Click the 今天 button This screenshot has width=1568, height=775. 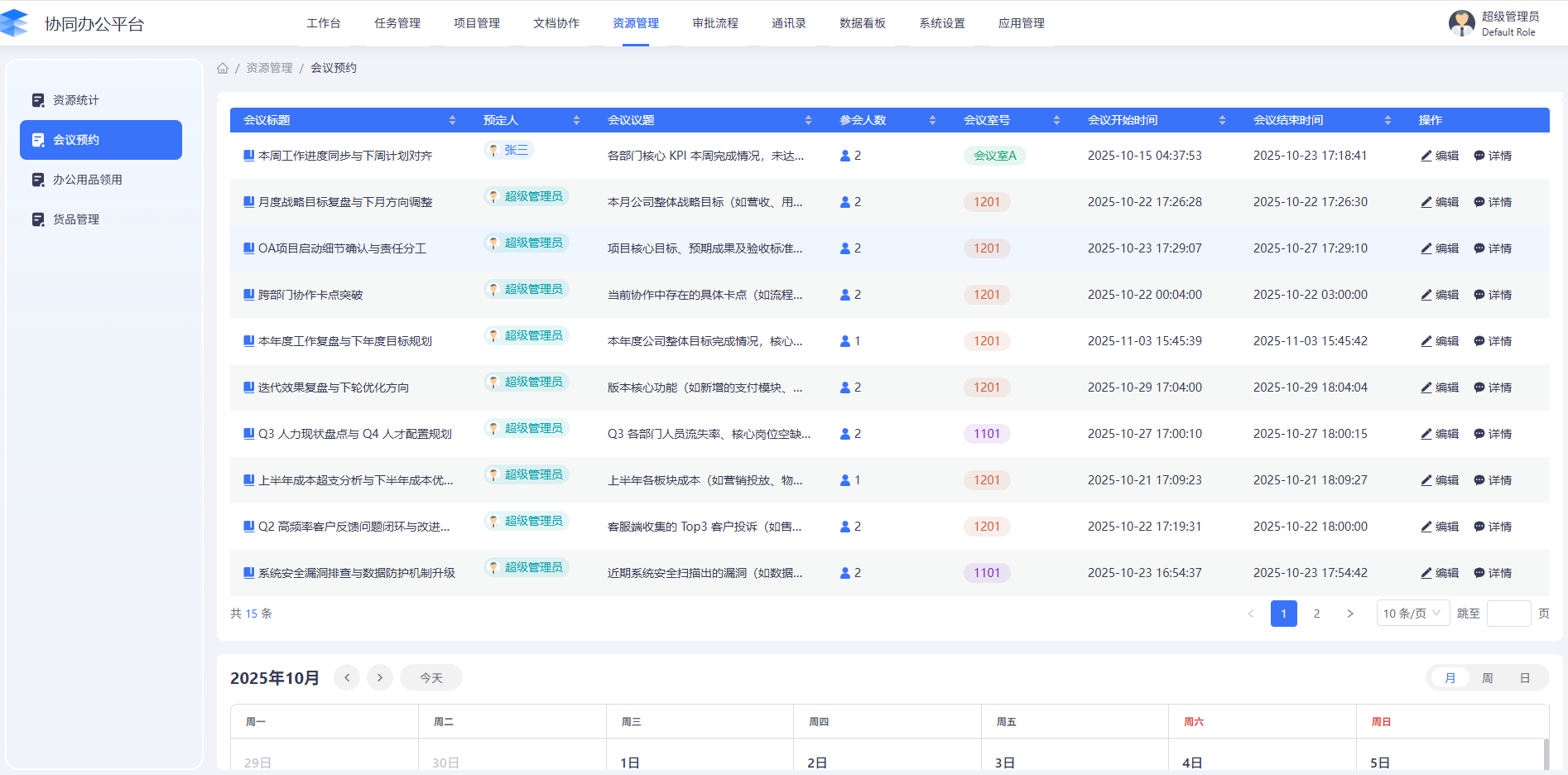pyautogui.click(x=430, y=677)
